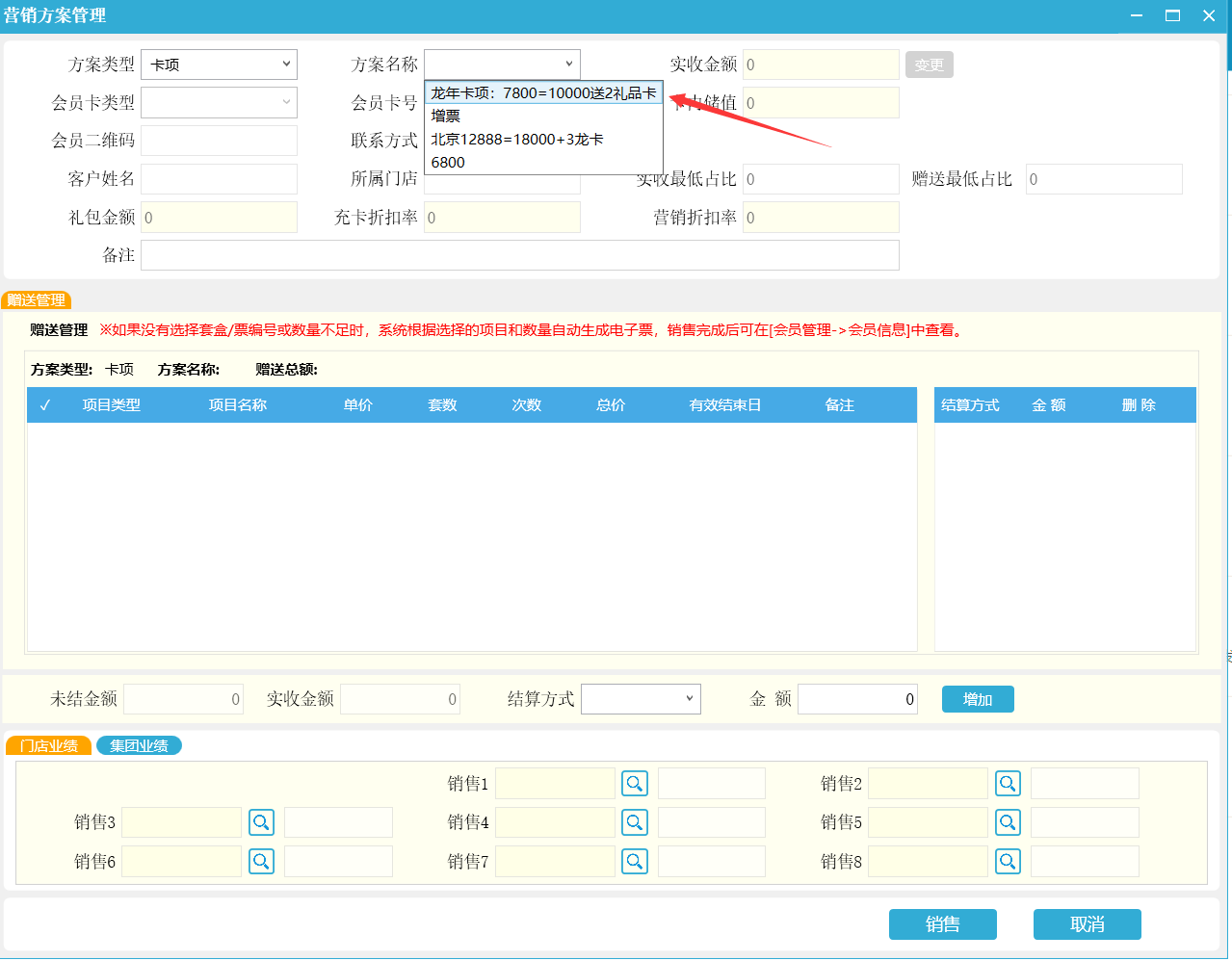Click the 备注 text field
The width and height of the screenshot is (1232, 961).
(x=519, y=255)
